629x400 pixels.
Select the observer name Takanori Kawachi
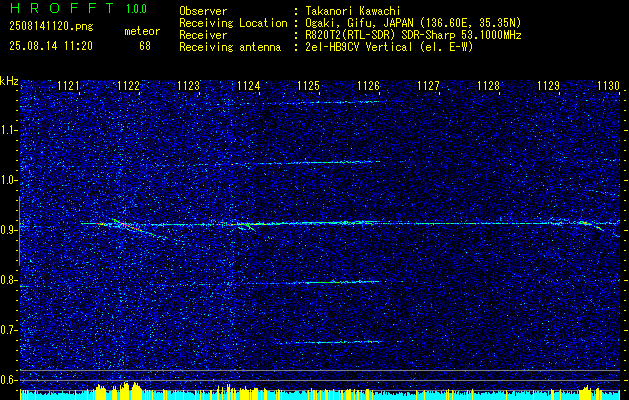(x=352, y=11)
